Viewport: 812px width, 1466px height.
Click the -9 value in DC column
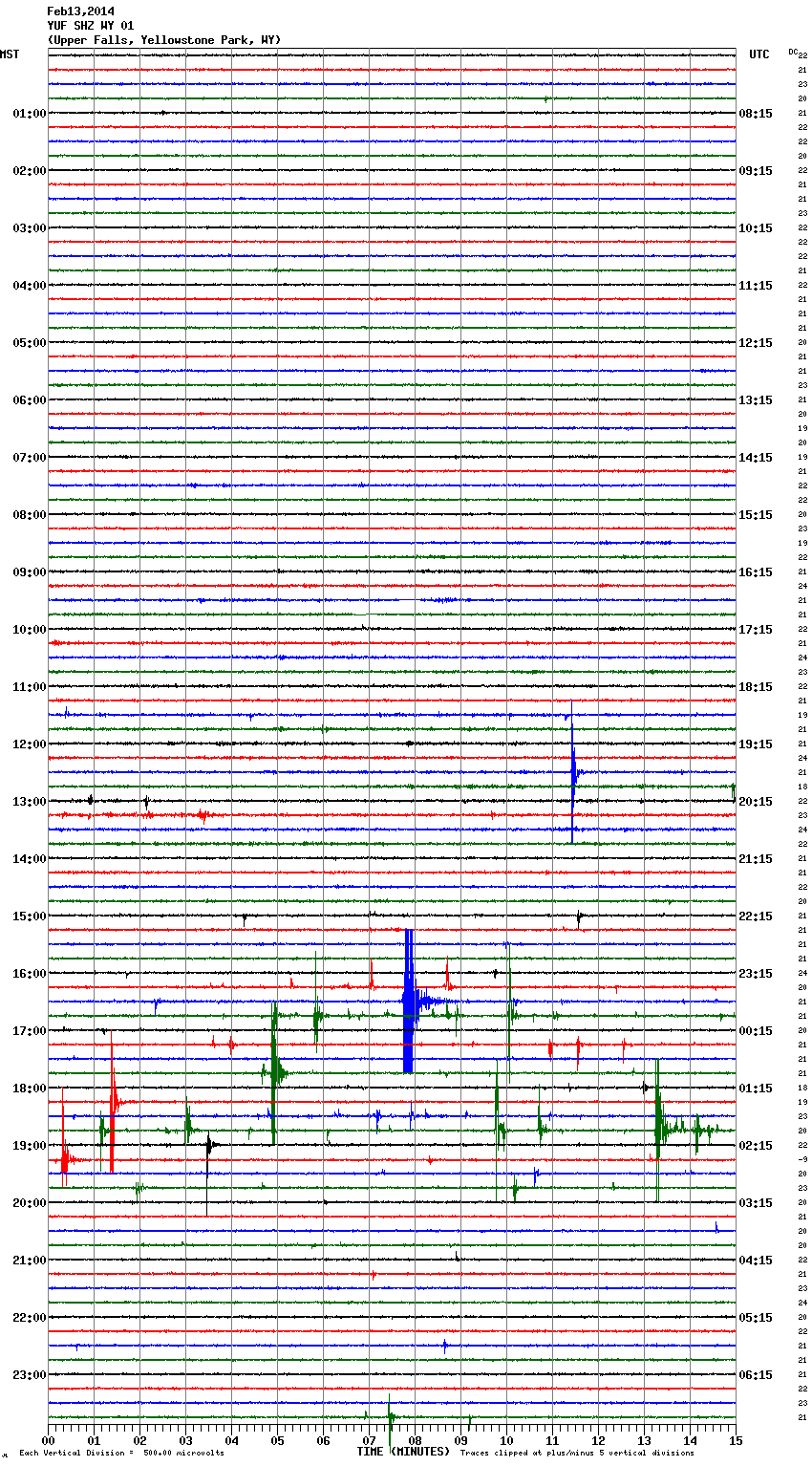(x=802, y=1159)
